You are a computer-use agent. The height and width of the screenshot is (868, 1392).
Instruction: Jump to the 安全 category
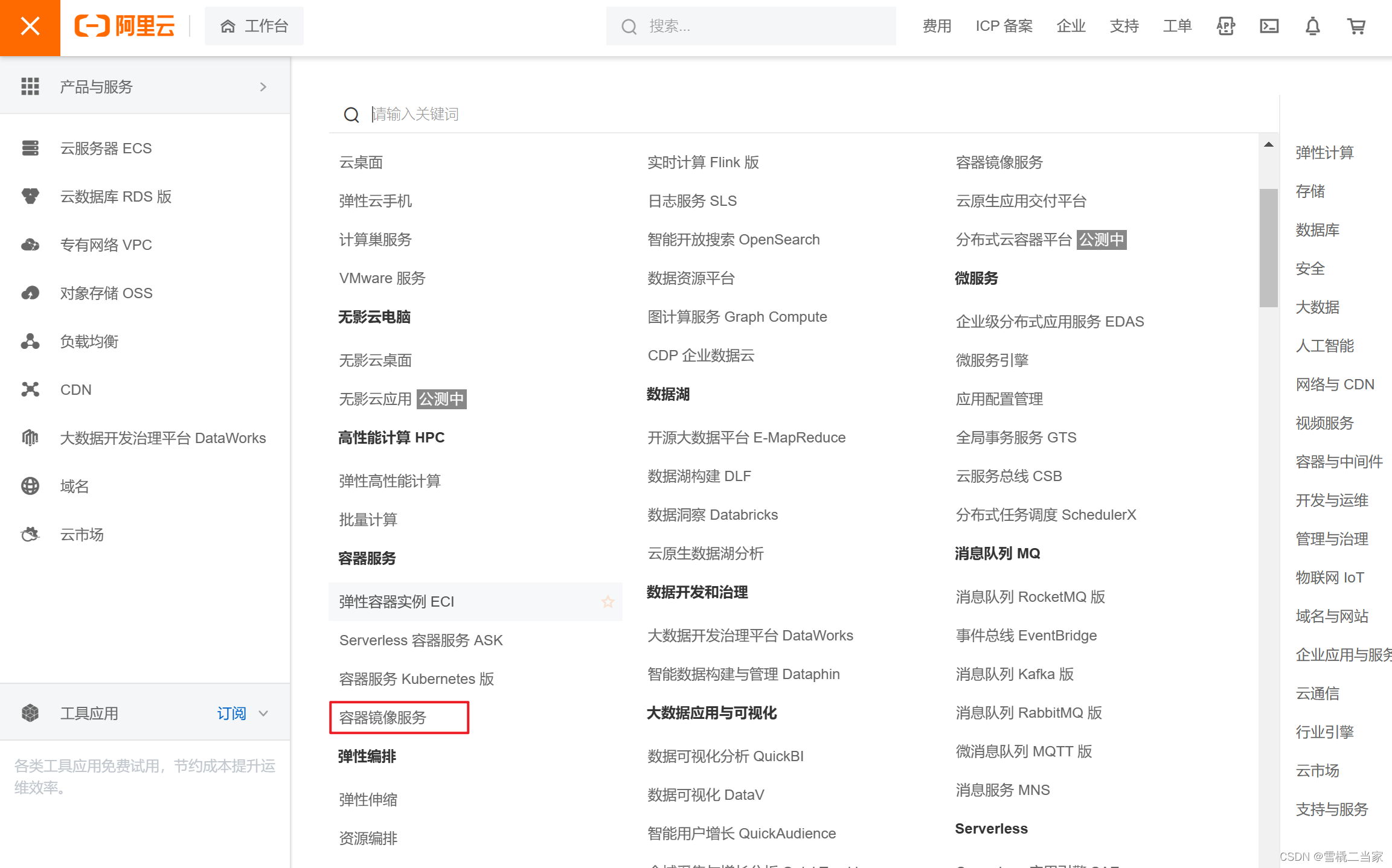click(x=1310, y=269)
